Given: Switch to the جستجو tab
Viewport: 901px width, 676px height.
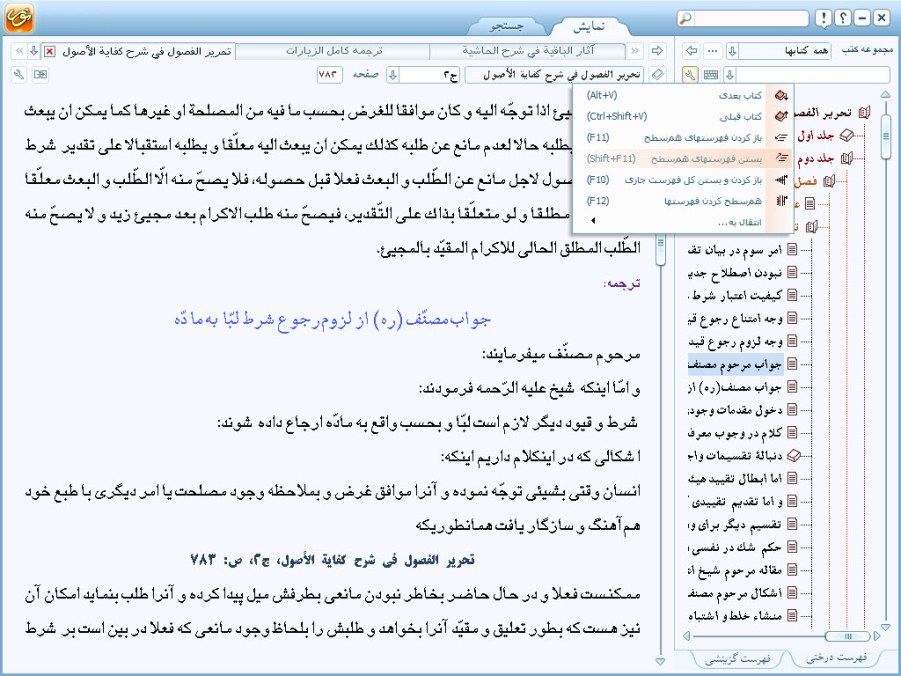Looking at the screenshot, I should 507,26.
